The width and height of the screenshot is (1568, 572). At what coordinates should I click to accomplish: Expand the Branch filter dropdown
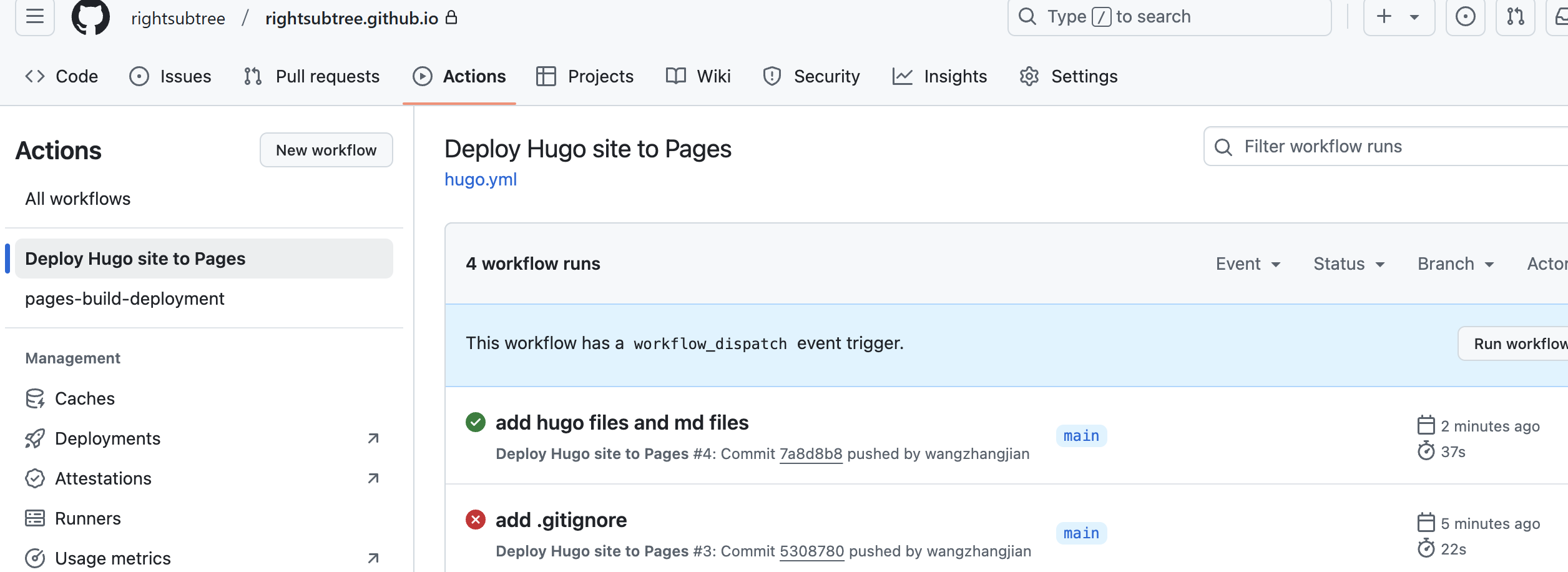(x=1456, y=264)
